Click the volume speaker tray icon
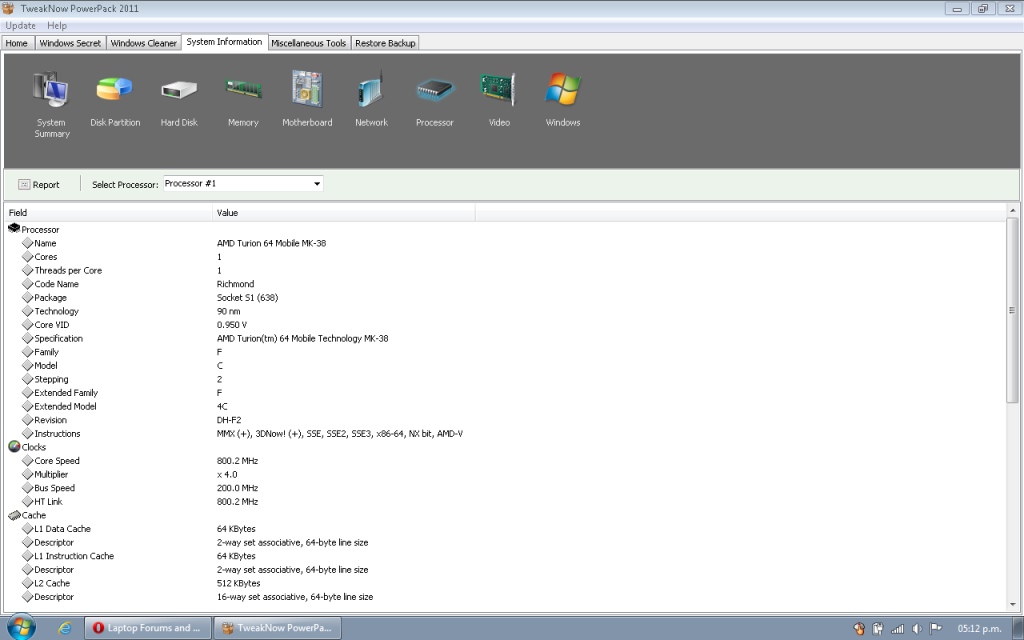The width and height of the screenshot is (1024, 640). (x=917, y=628)
